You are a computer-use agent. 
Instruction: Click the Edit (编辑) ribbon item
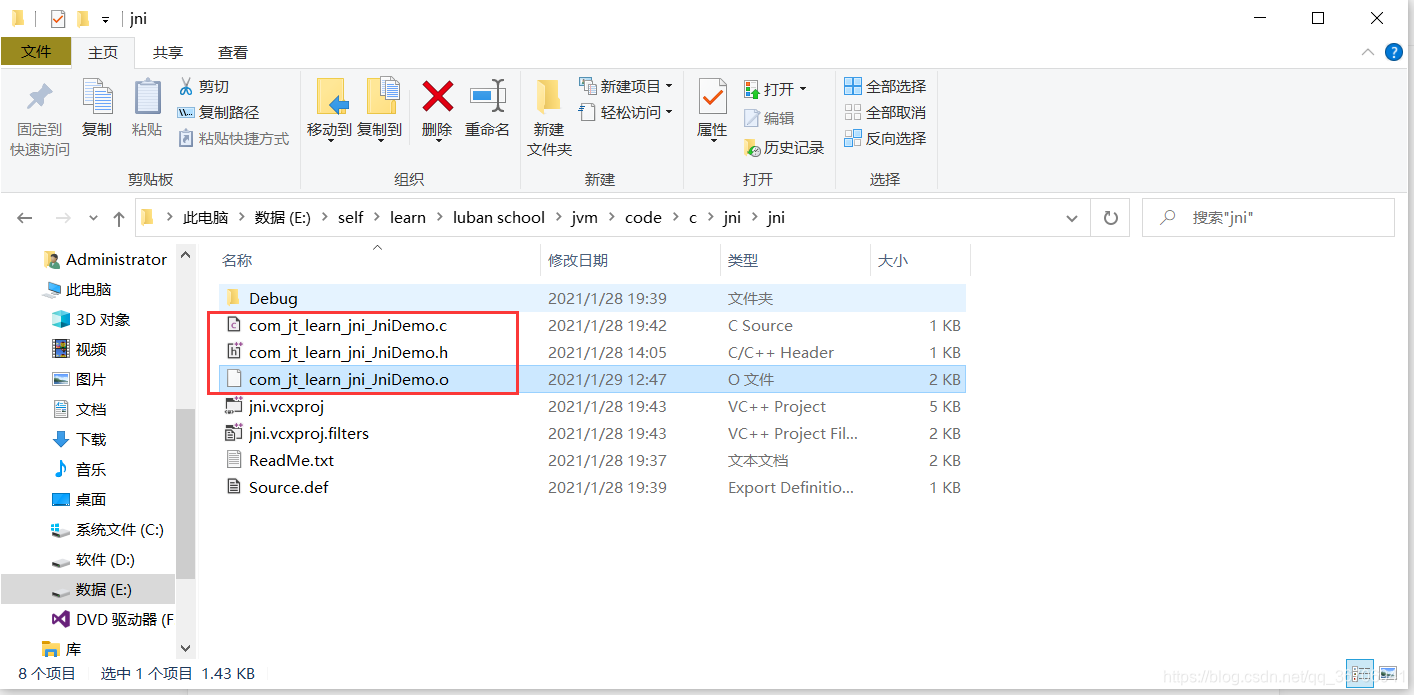tap(769, 119)
